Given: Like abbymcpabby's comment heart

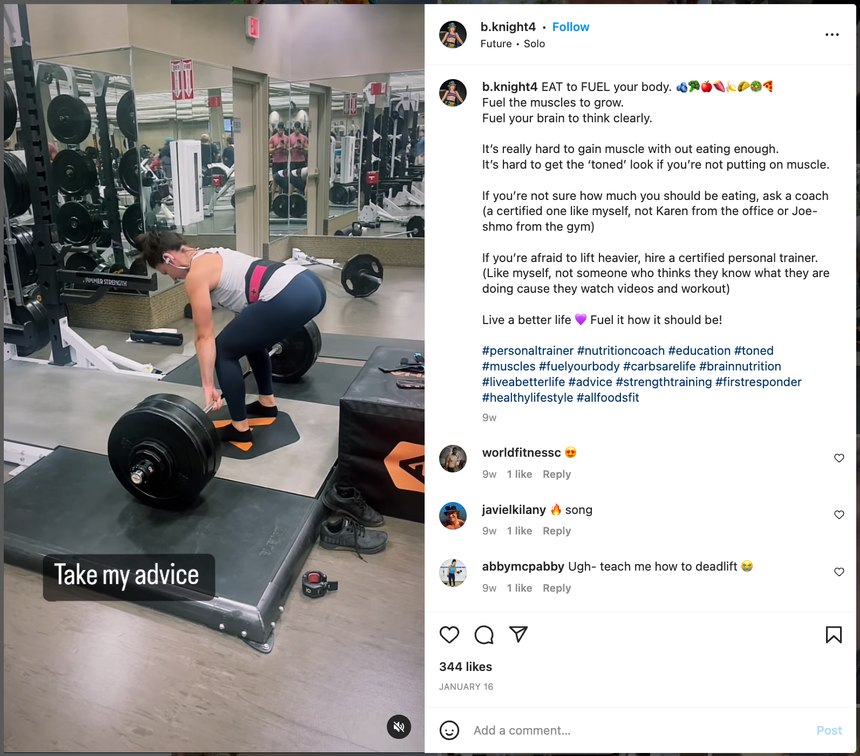Looking at the screenshot, I should coord(839,572).
